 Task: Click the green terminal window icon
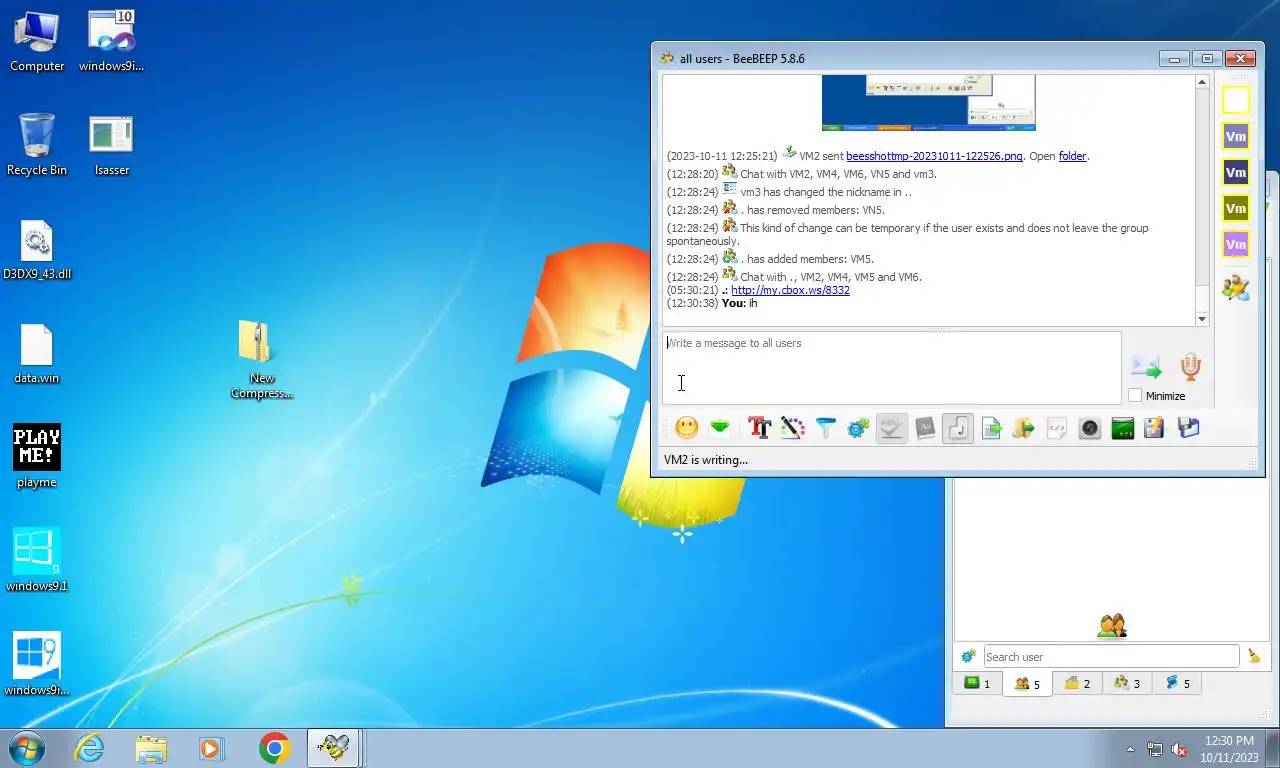pyautogui.click(x=1122, y=428)
